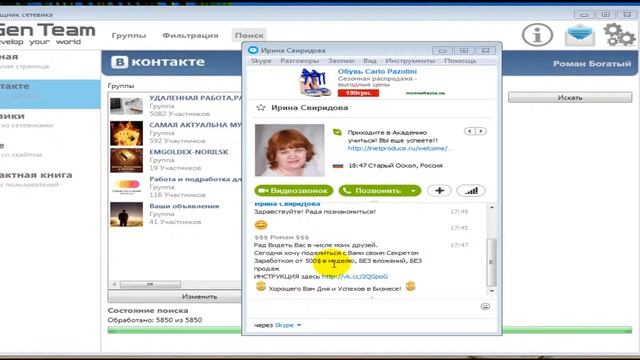Click the Carlo Pazolini shoe ad image
640x360 pixels.
pos(315,82)
